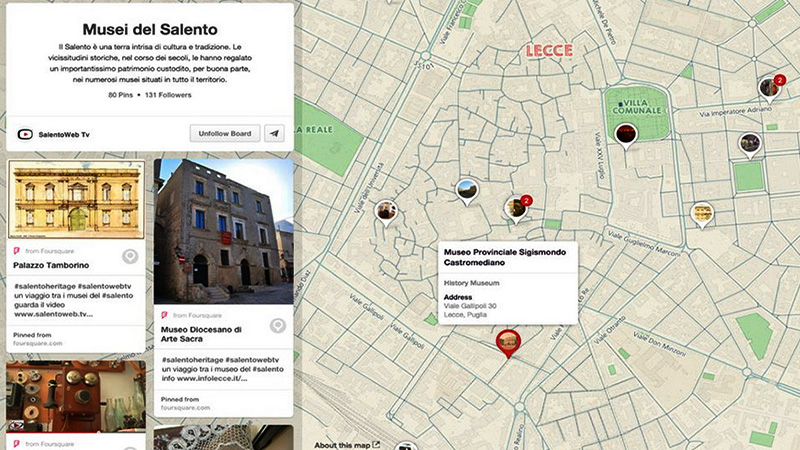
Task: Click the Foursquare icon on the Palazzo Tamborino card
Action: click(x=17, y=251)
